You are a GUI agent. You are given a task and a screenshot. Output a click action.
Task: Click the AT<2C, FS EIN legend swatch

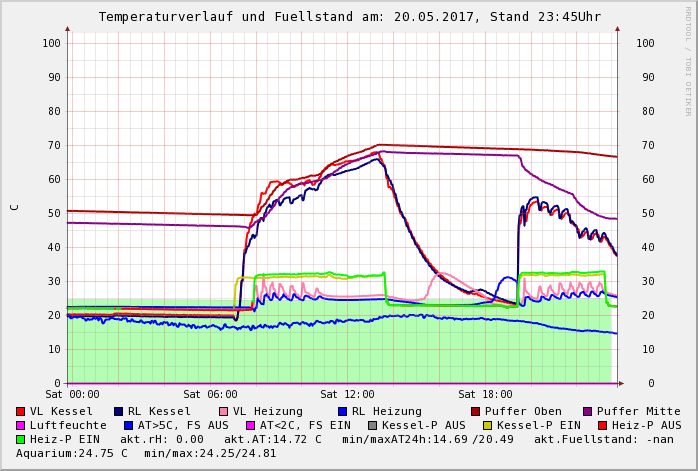click(251, 425)
